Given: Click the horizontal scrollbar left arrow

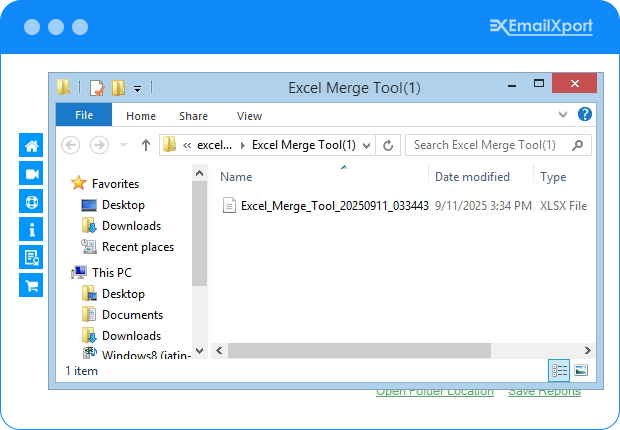Looking at the screenshot, I should tap(219, 350).
